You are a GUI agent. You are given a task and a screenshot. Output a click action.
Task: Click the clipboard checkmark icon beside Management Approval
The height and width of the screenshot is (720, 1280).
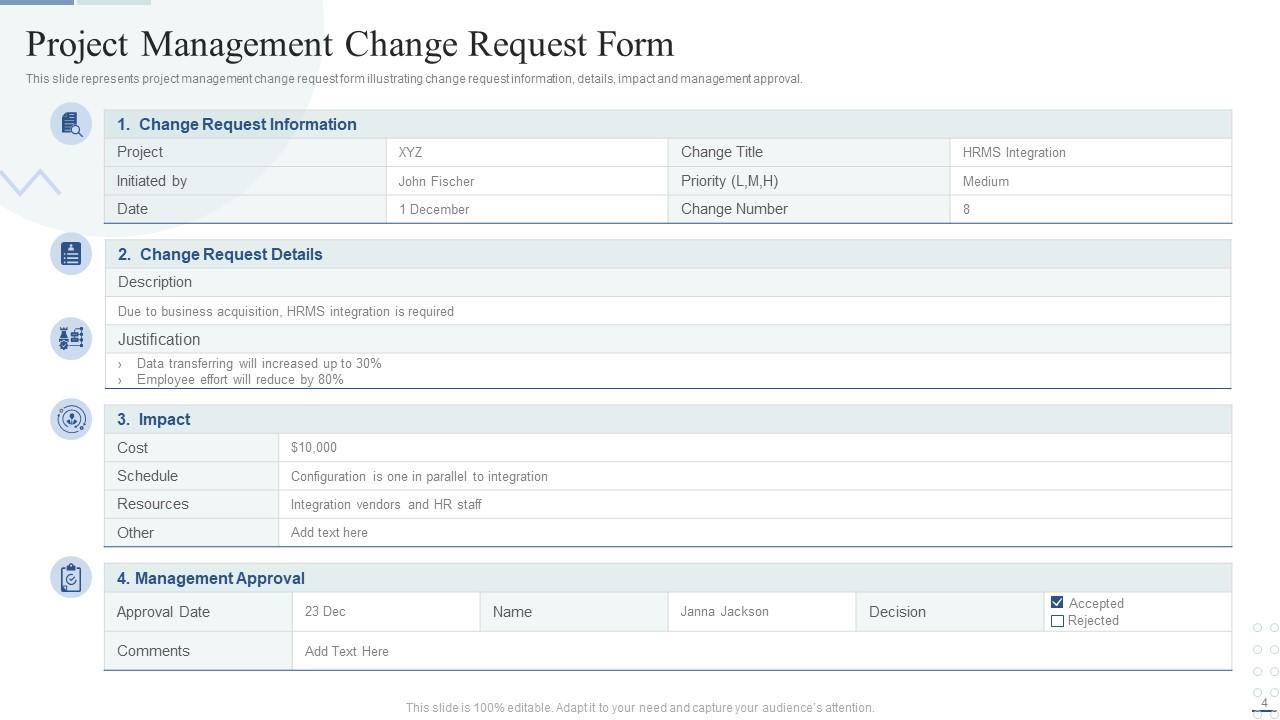click(x=70, y=577)
